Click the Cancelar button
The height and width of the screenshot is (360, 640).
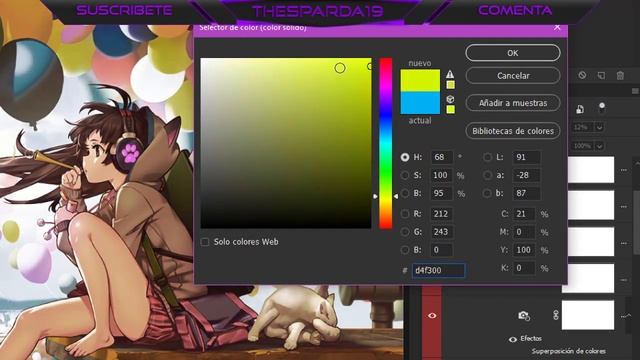[x=513, y=76]
